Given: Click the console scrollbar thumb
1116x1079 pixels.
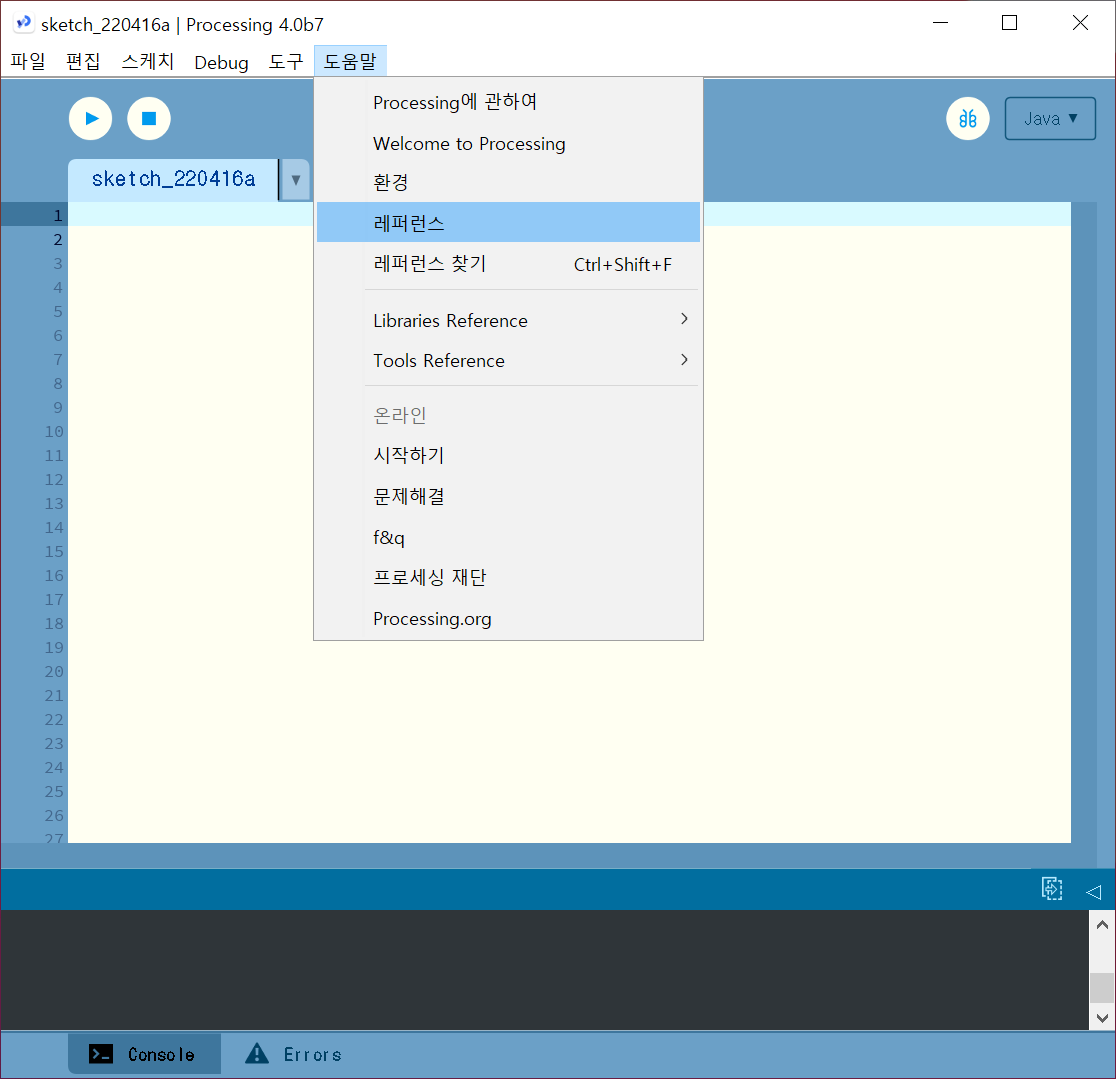Looking at the screenshot, I should coord(1102,987).
